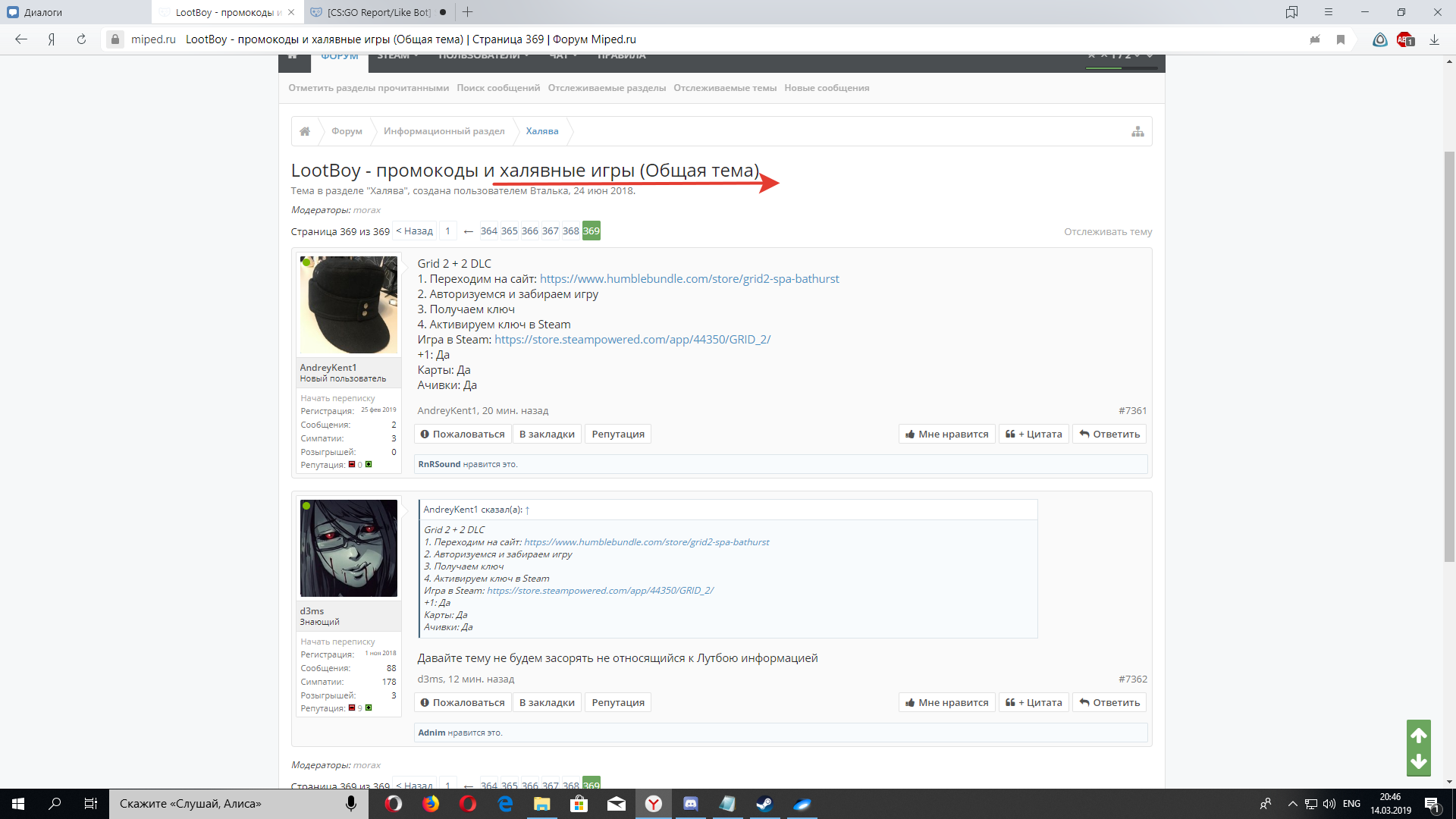The width and height of the screenshot is (1456, 819).
Task: Like post #7361 with Мне нравится
Action: (x=946, y=435)
